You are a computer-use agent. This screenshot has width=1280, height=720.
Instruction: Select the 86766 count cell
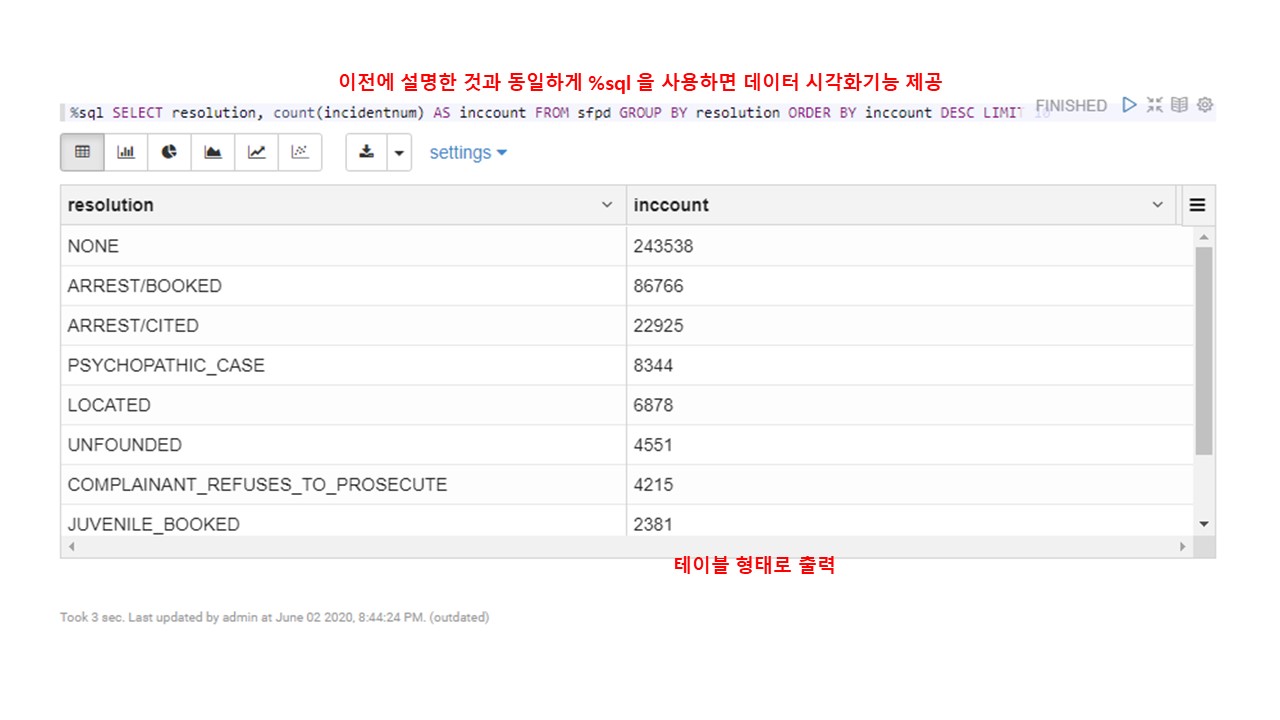[x=911, y=286]
